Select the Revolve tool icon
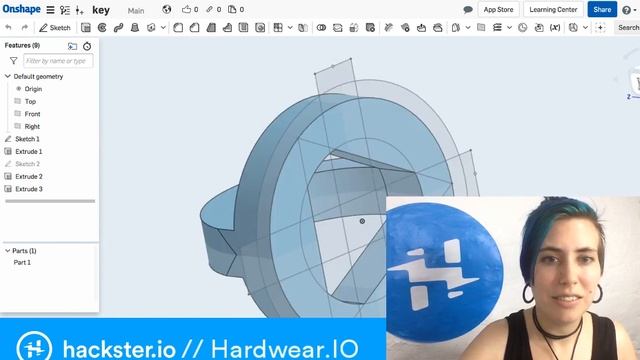Viewport: 640px width, 360px height. [x=102, y=28]
